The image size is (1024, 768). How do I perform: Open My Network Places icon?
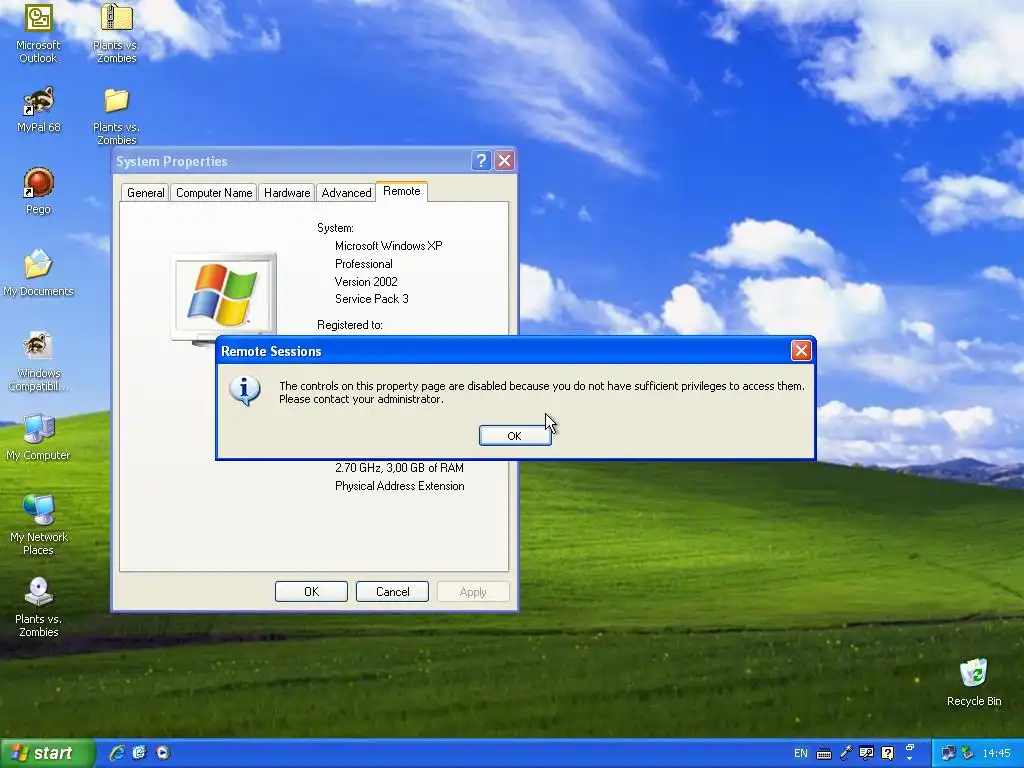[x=38, y=525]
